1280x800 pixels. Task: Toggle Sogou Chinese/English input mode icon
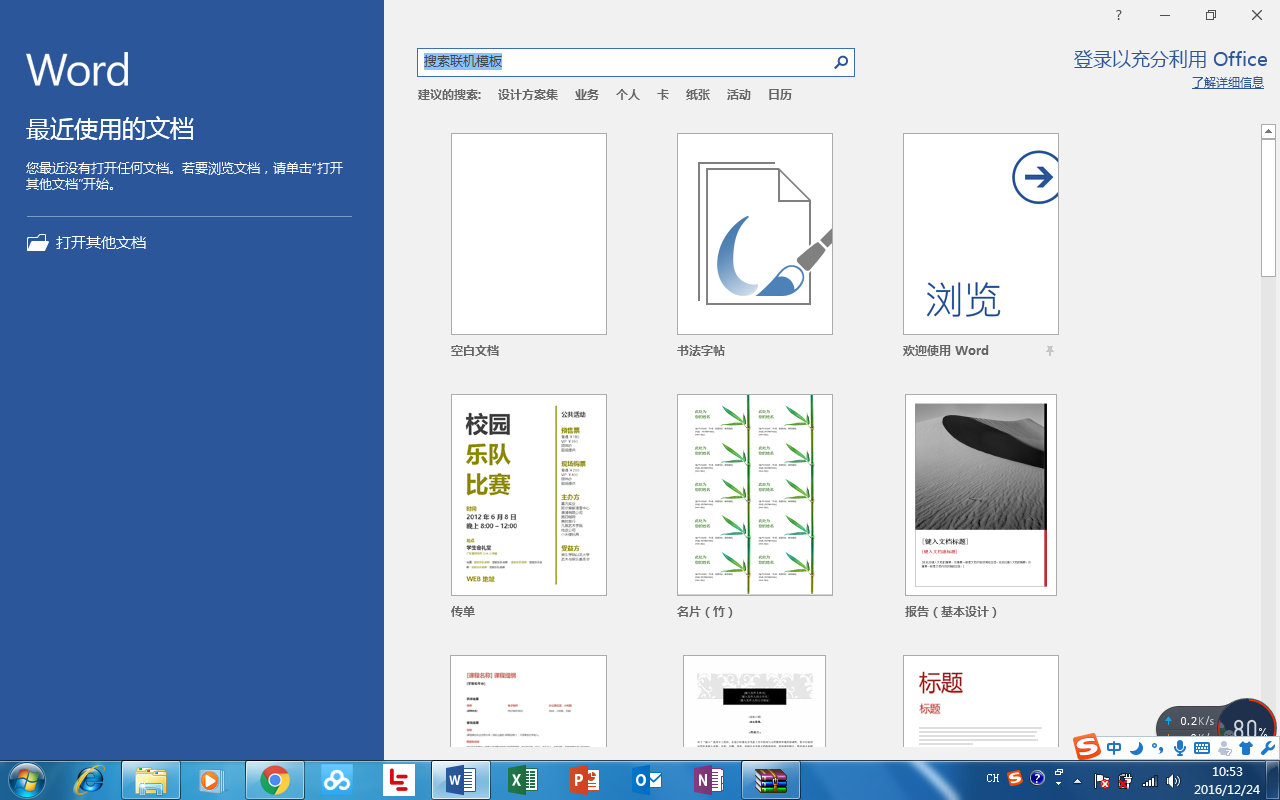(x=1114, y=747)
